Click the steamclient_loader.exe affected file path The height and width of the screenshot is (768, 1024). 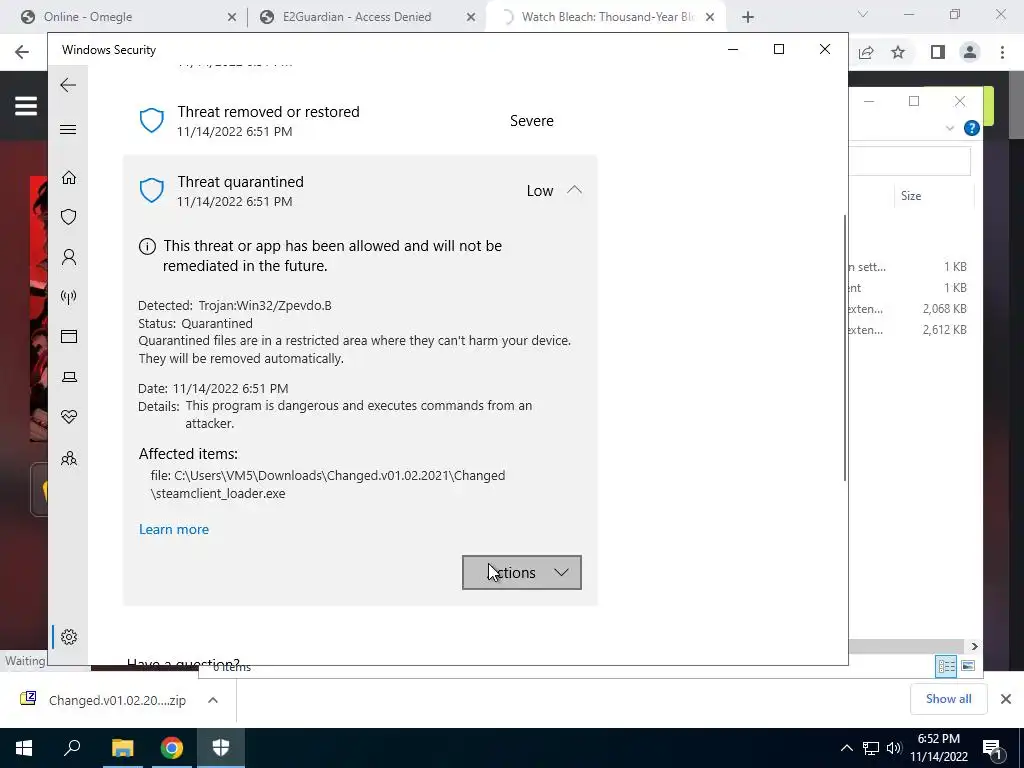328,485
